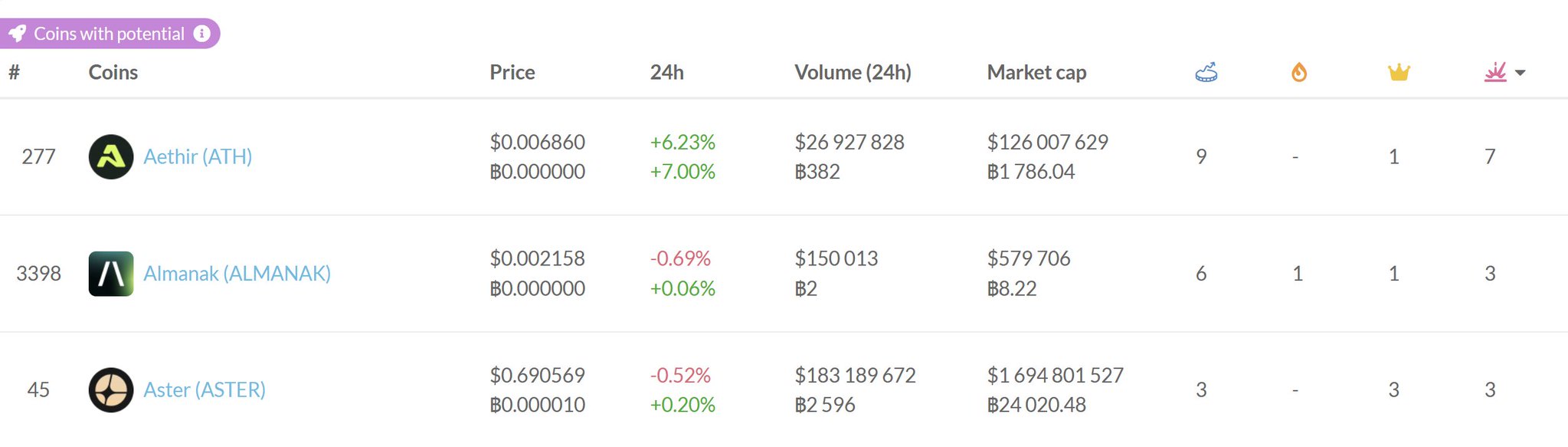This screenshot has height=447, width=1568.
Task: Sort by the orange flame icon column
Action: (1298, 73)
